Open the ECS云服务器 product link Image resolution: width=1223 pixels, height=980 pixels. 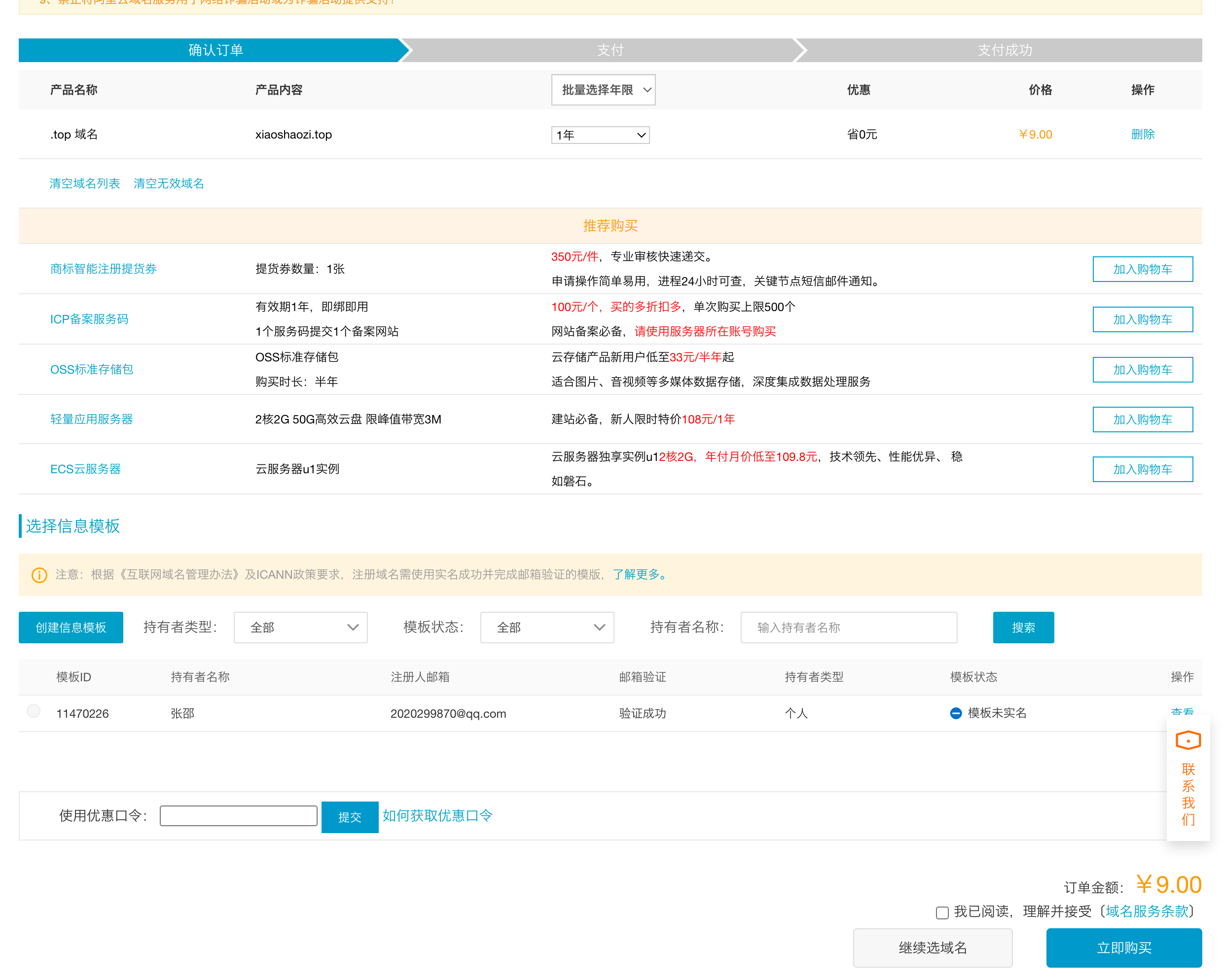point(86,469)
